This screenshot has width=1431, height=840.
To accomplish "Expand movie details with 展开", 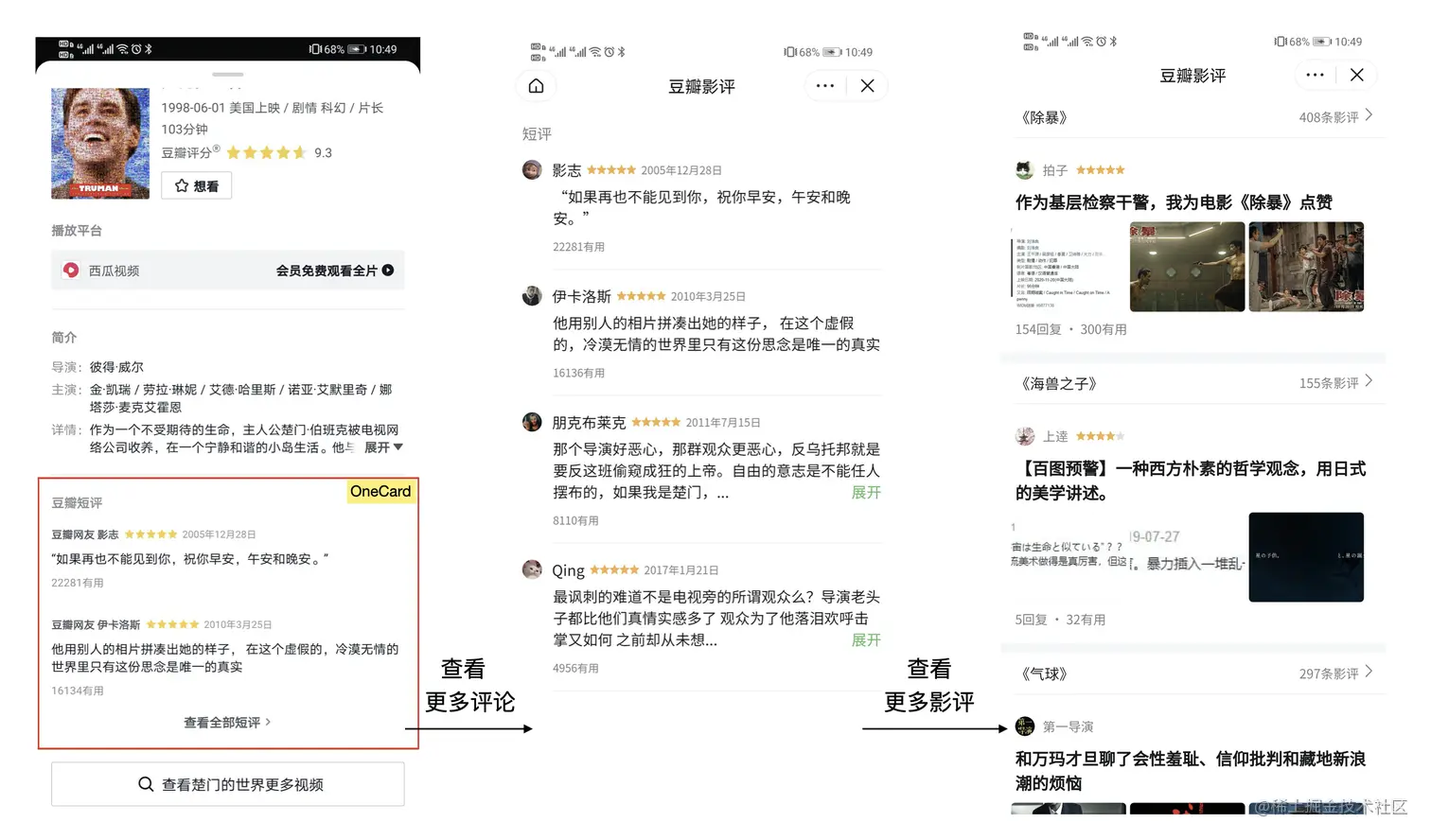I will [x=383, y=447].
